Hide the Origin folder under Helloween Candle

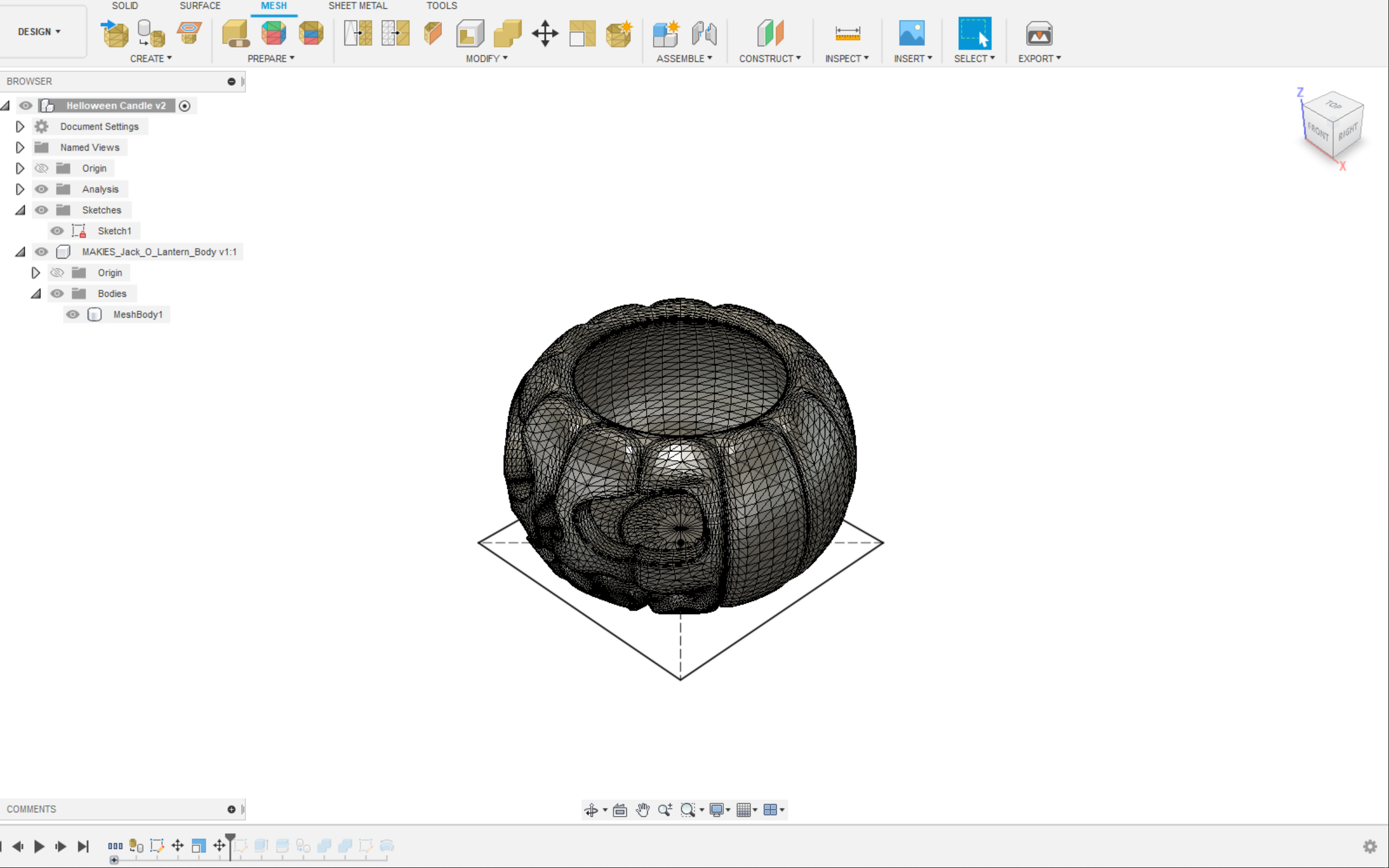[x=41, y=168]
